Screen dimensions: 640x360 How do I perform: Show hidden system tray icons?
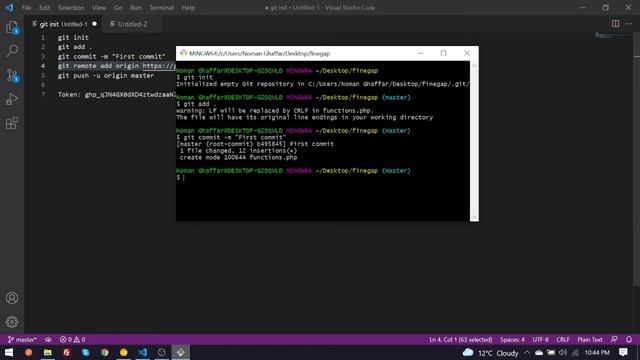coord(527,353)
